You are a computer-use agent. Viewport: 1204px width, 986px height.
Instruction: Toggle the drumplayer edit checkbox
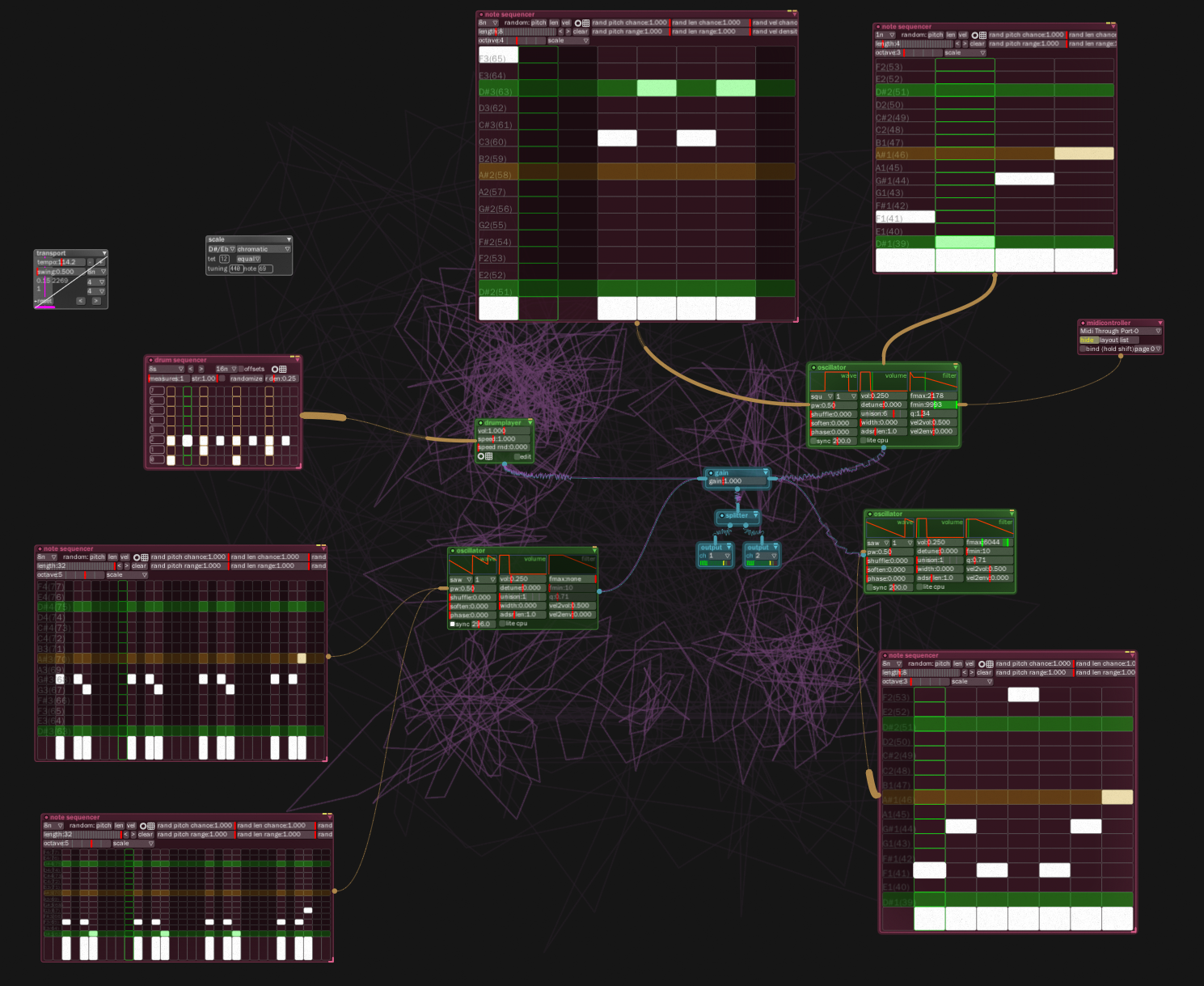pos(517,457)
